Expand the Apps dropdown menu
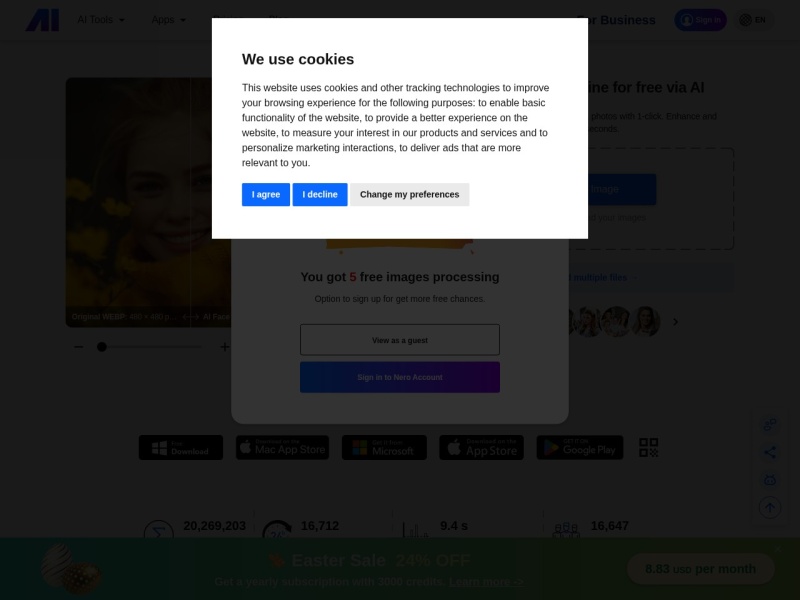 168,20
